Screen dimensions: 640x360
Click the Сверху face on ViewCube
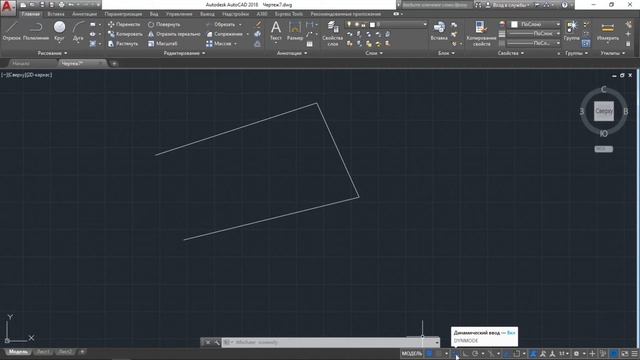coord(604,111)
